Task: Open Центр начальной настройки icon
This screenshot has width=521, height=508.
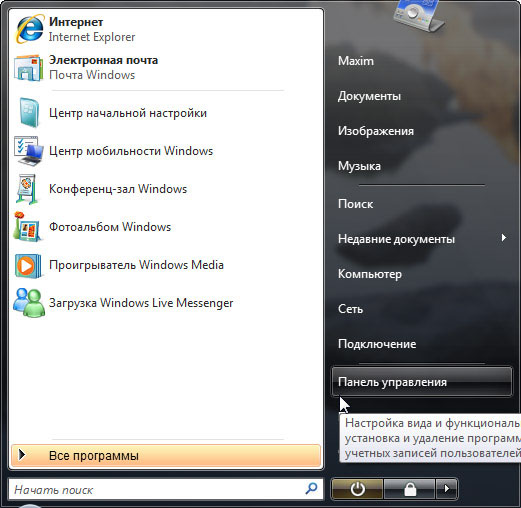Action: (x=29, y=113)
